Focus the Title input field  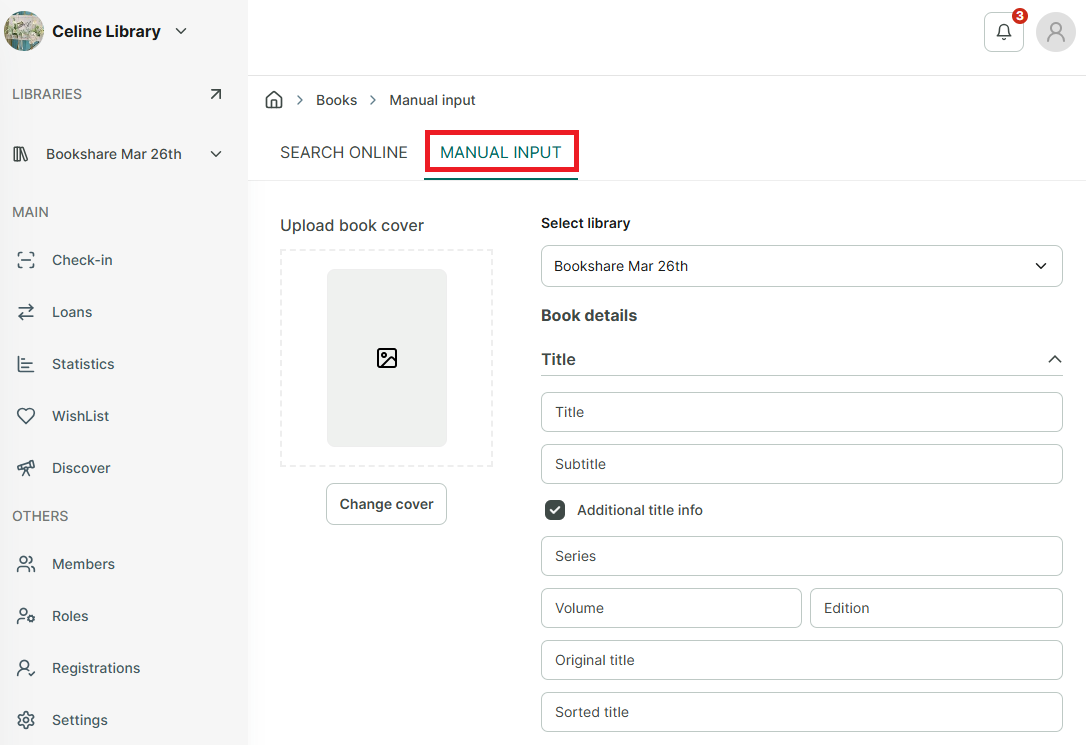[801, 412]
